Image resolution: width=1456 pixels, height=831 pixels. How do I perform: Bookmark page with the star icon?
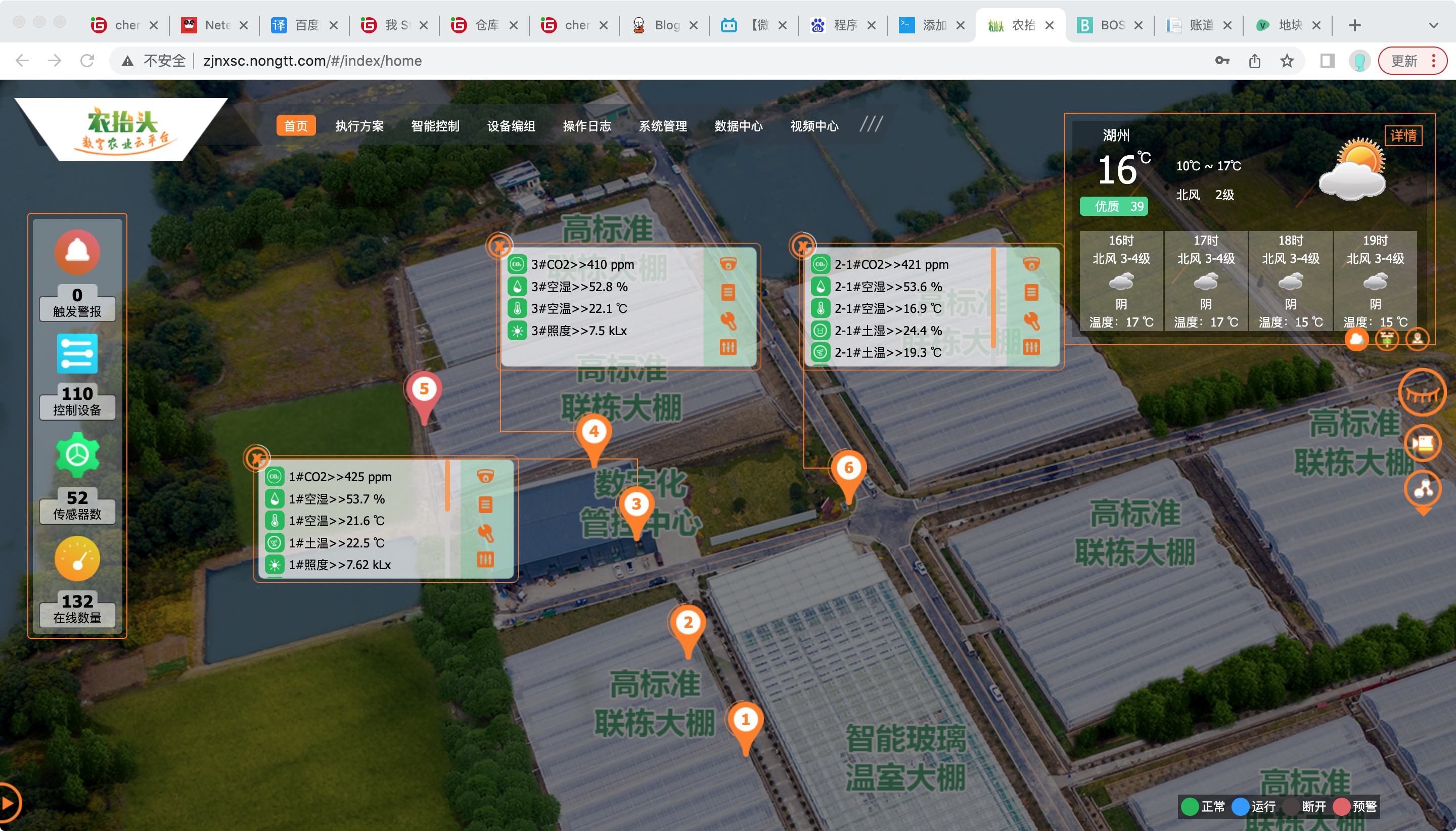1287,61
